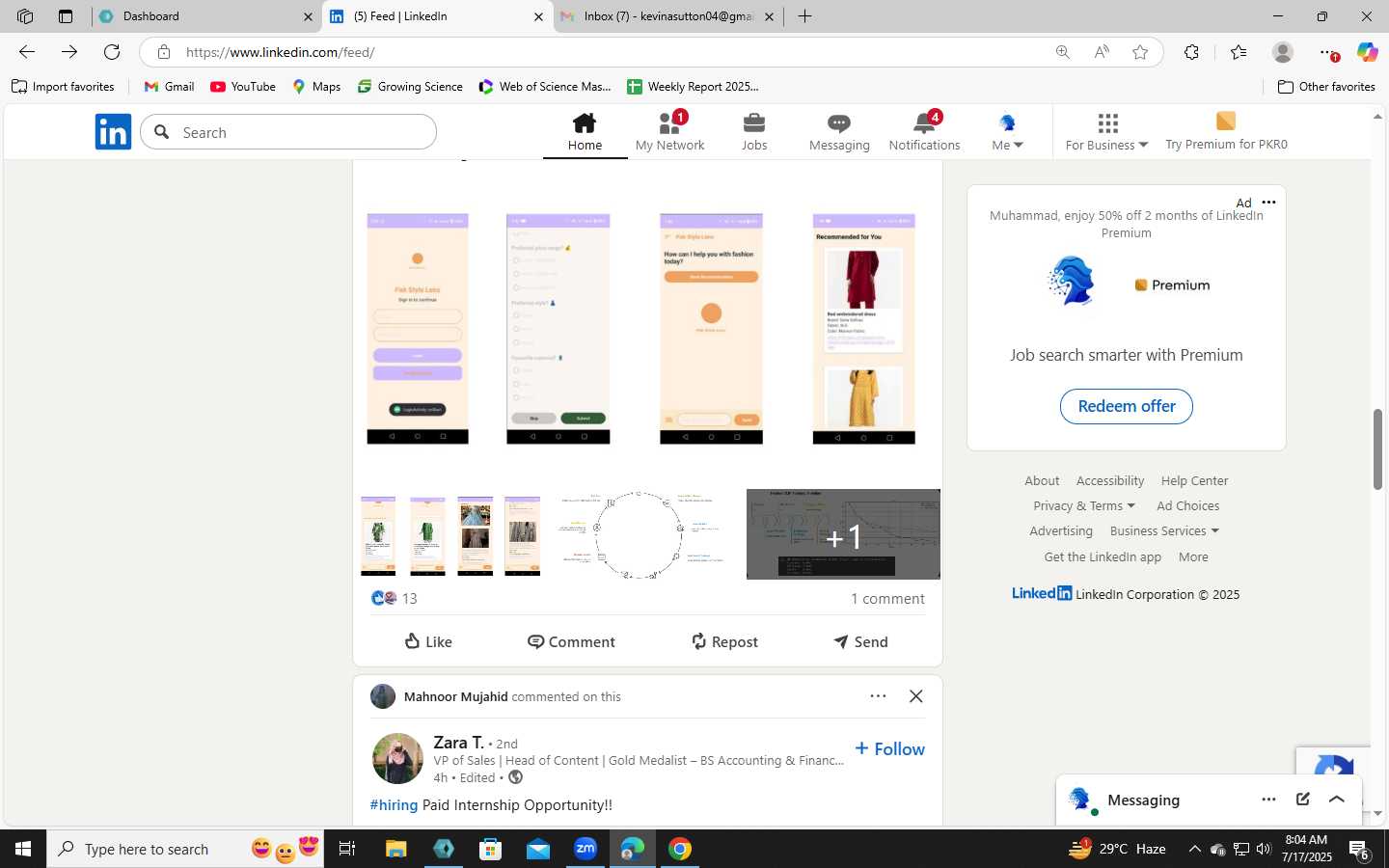Open the circular diagram image thumbnail

point(640,534)
